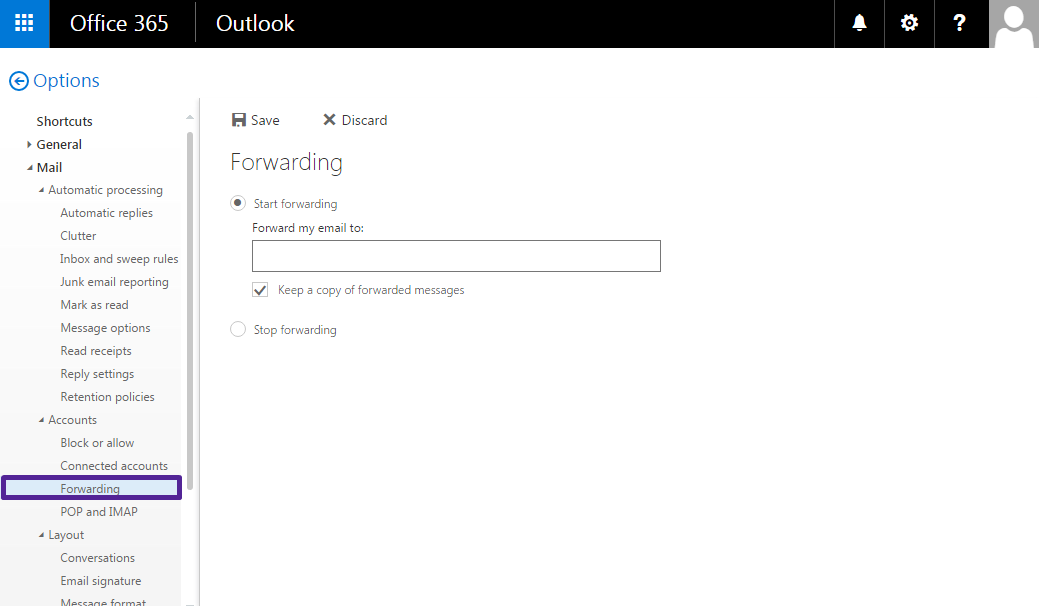Collapse the Accounts group arrow
This screenshot has width=1039, height=606.
coord(41,420)
